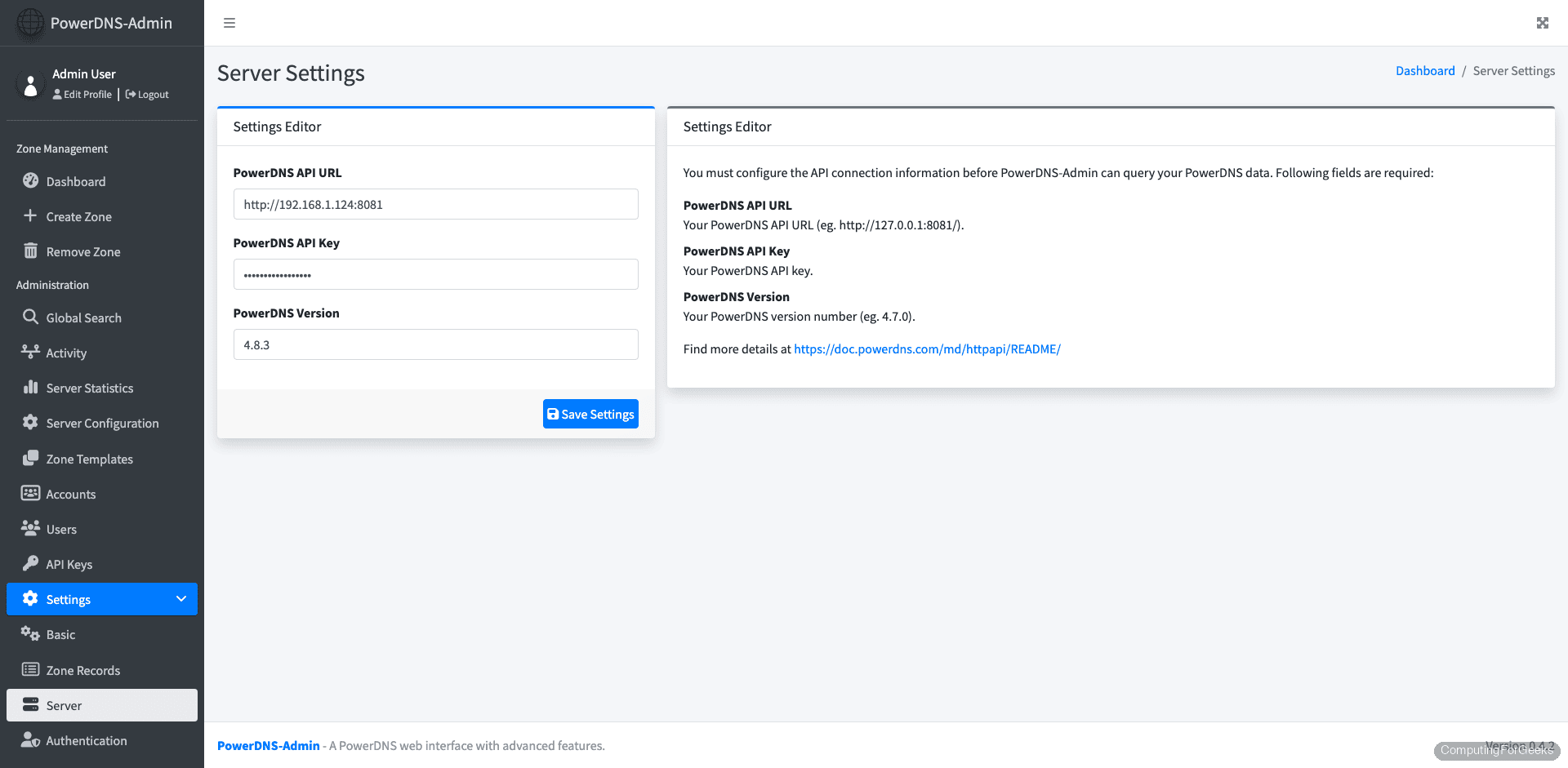Click the Server Configuration gear icon
The width and height of the screenshot is (1568, 768).
30,423
